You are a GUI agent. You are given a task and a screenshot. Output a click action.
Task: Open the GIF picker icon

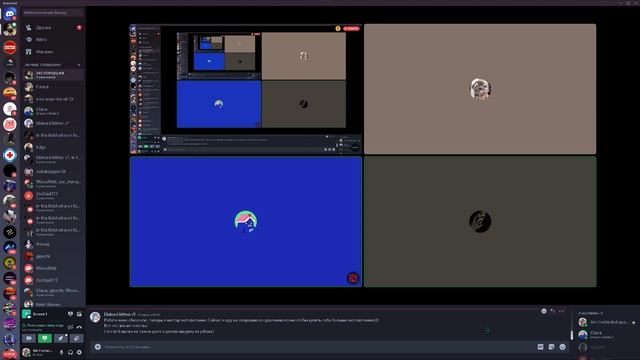click(x=540, y=347)
